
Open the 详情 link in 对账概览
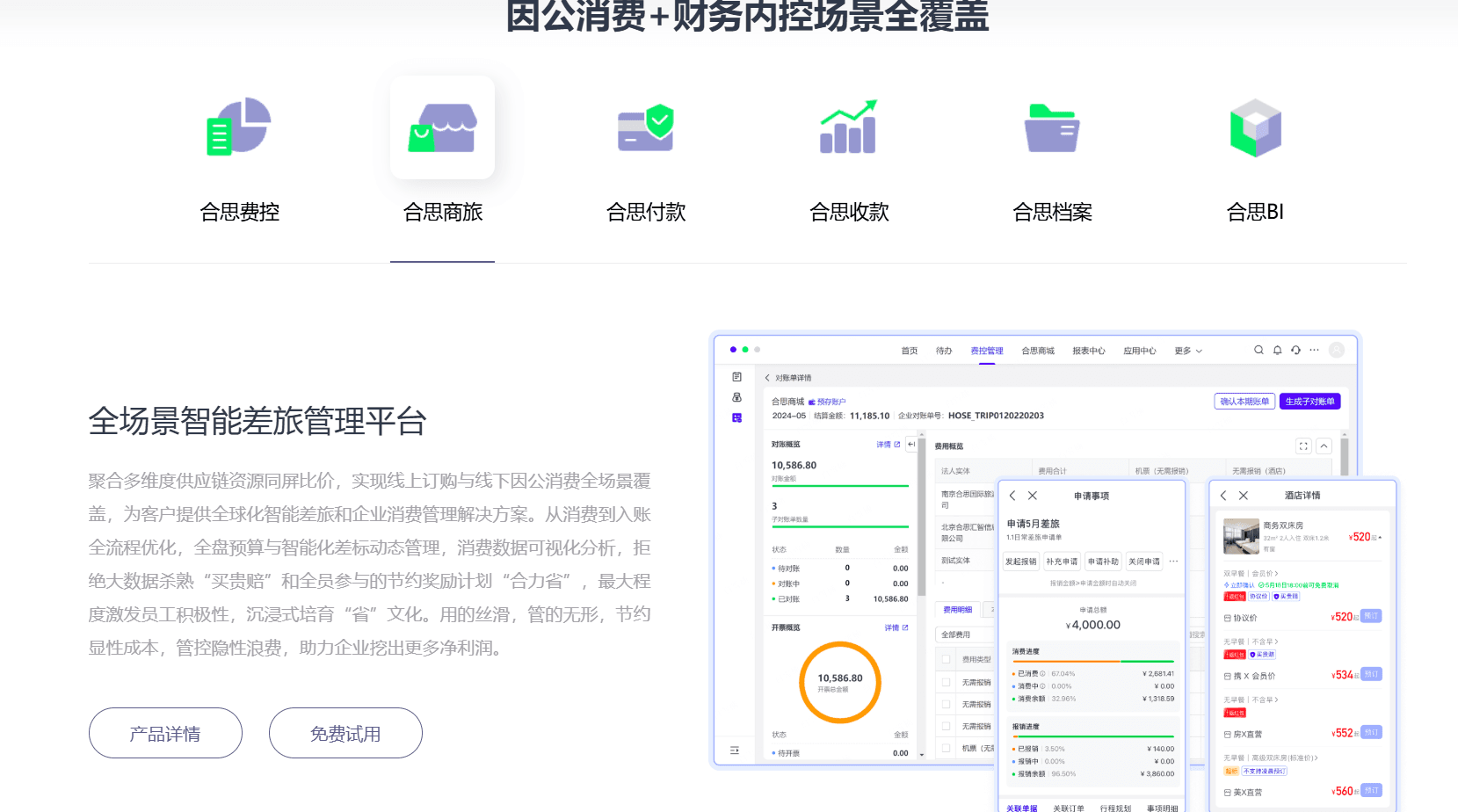[888, 445]
